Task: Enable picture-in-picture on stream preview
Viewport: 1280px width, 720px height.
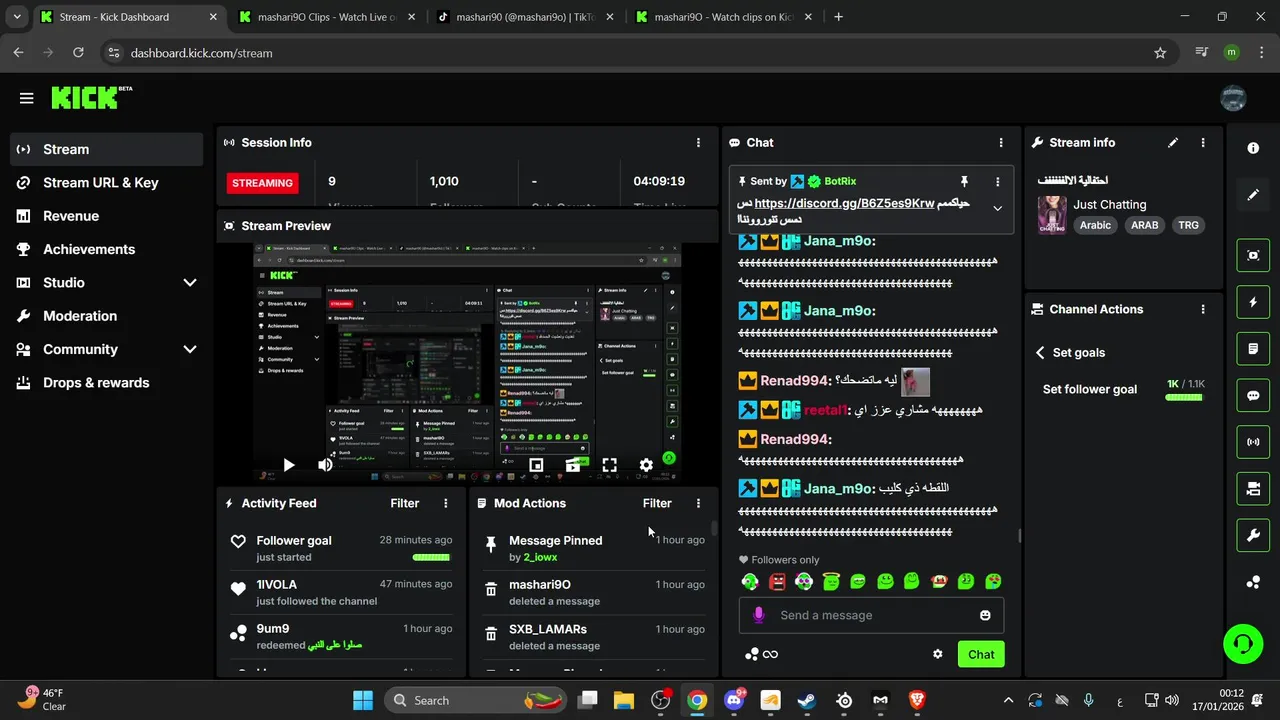Action: 536,465
